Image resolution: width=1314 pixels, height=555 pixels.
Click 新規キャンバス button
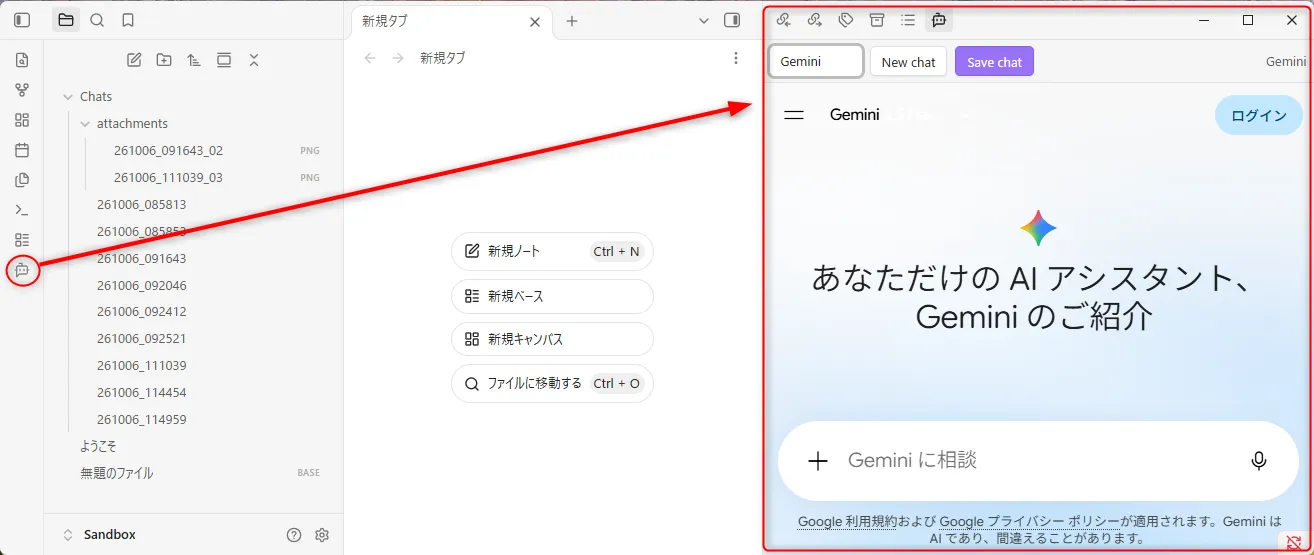click(x=552, y=339)
